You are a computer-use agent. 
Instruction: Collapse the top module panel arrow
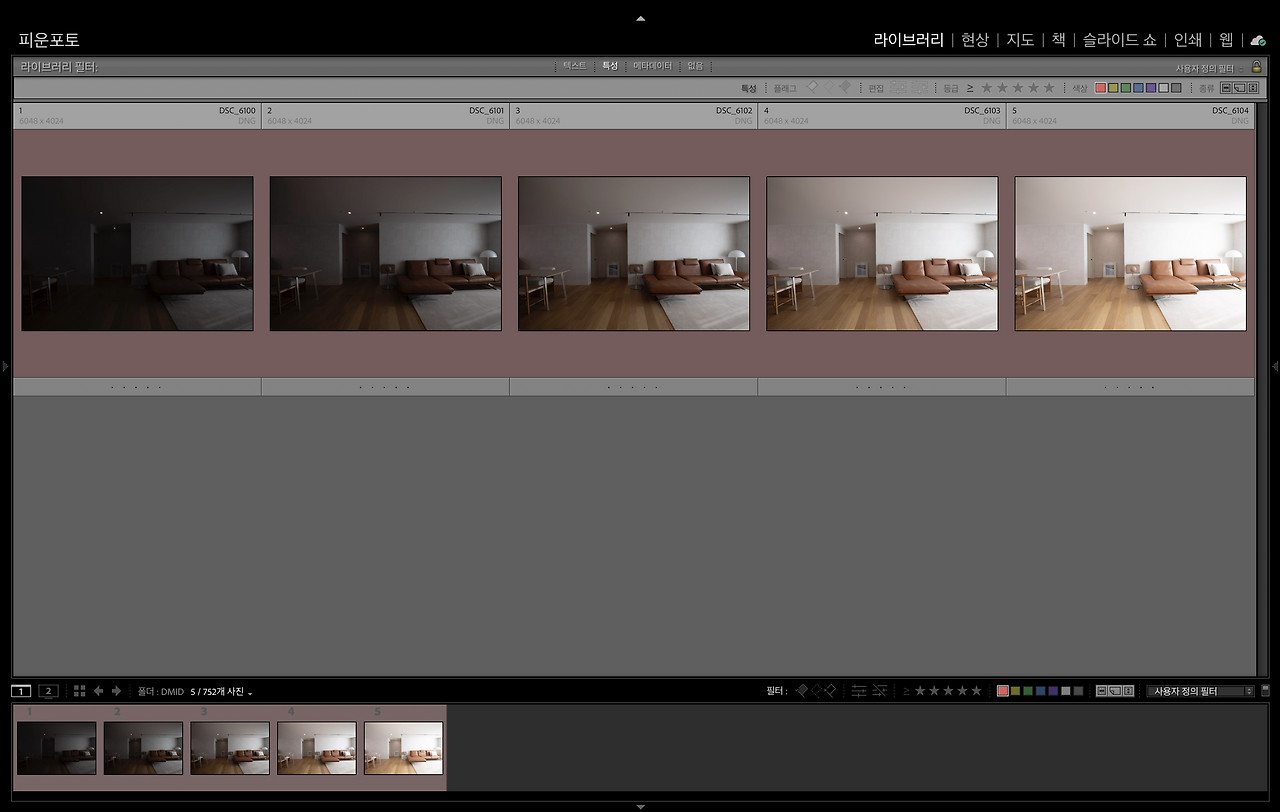click(x=640, y=18)
